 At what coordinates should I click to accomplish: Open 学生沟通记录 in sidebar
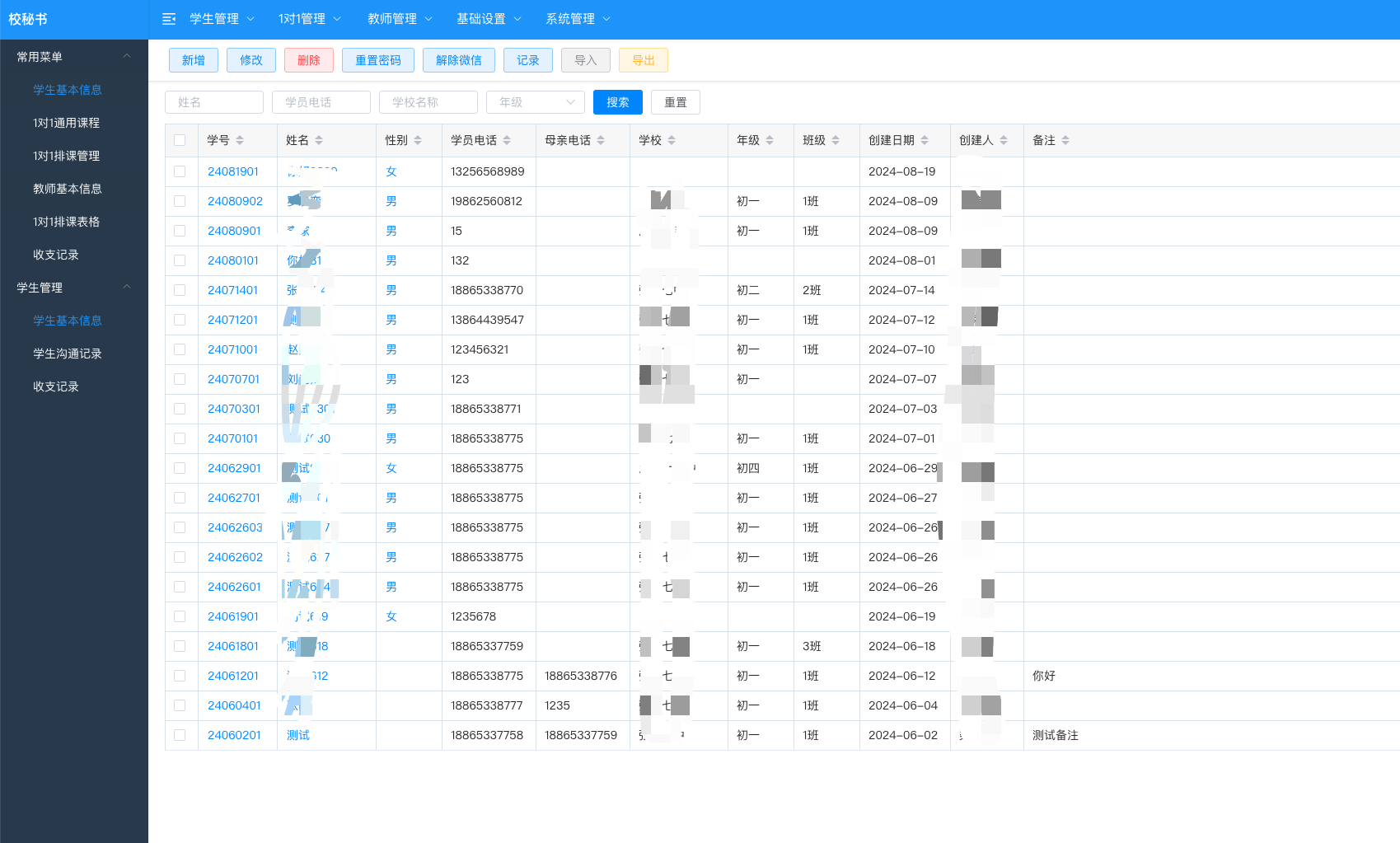(68, 354)
